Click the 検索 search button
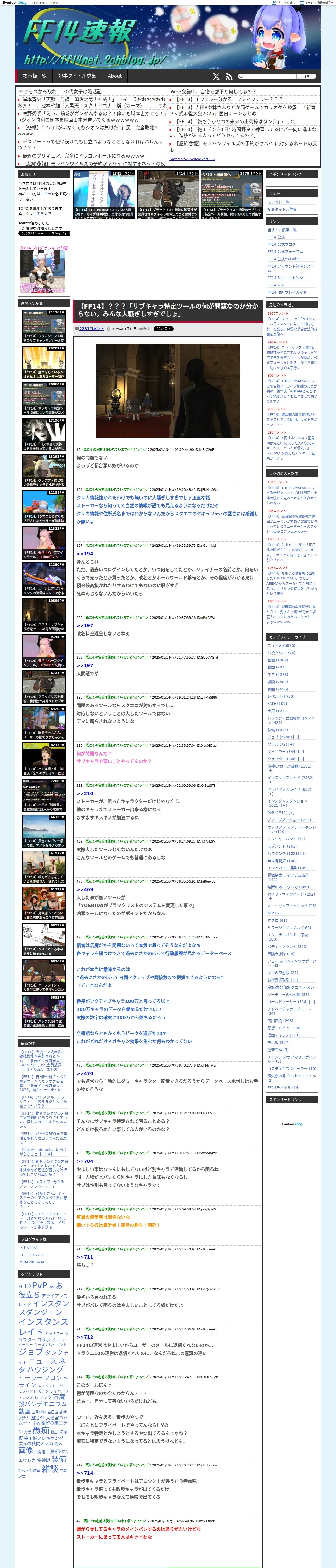The width and height of the screenshot is (336, 1568). click(306, 77)
